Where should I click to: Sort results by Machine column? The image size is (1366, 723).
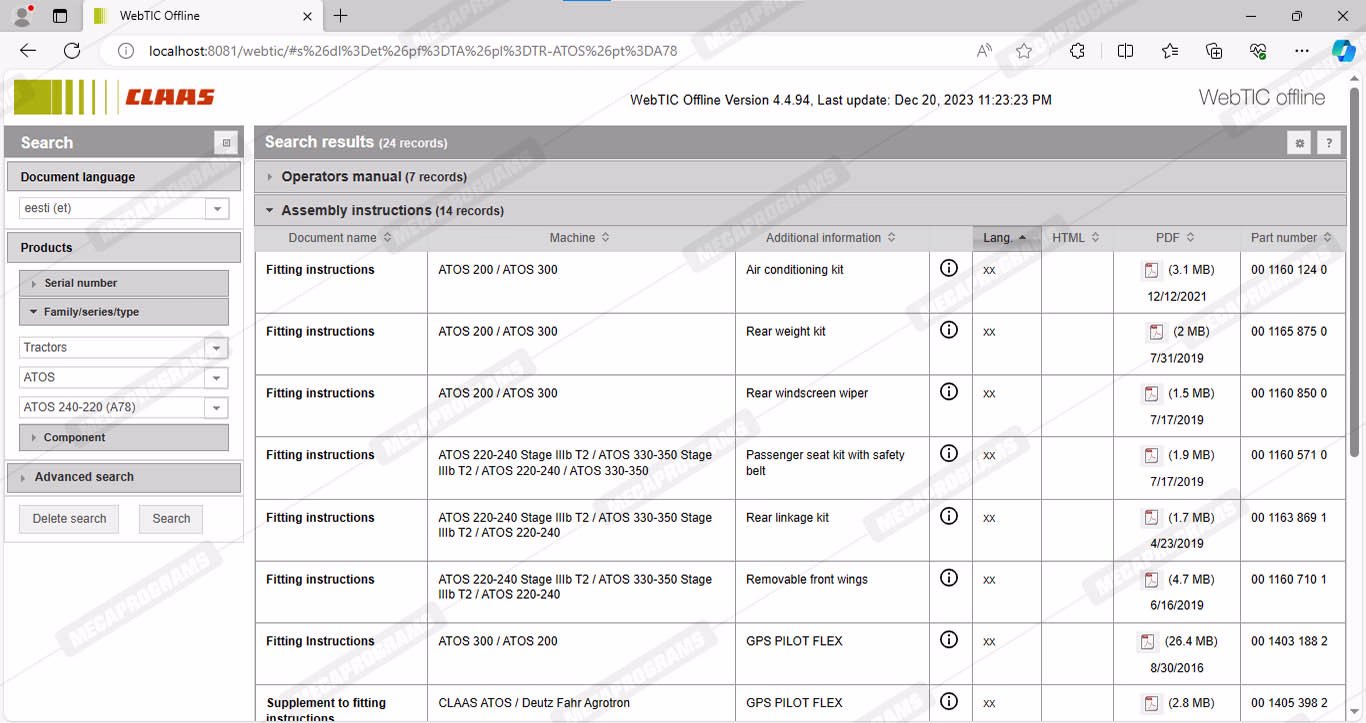[x=579, y=238]
